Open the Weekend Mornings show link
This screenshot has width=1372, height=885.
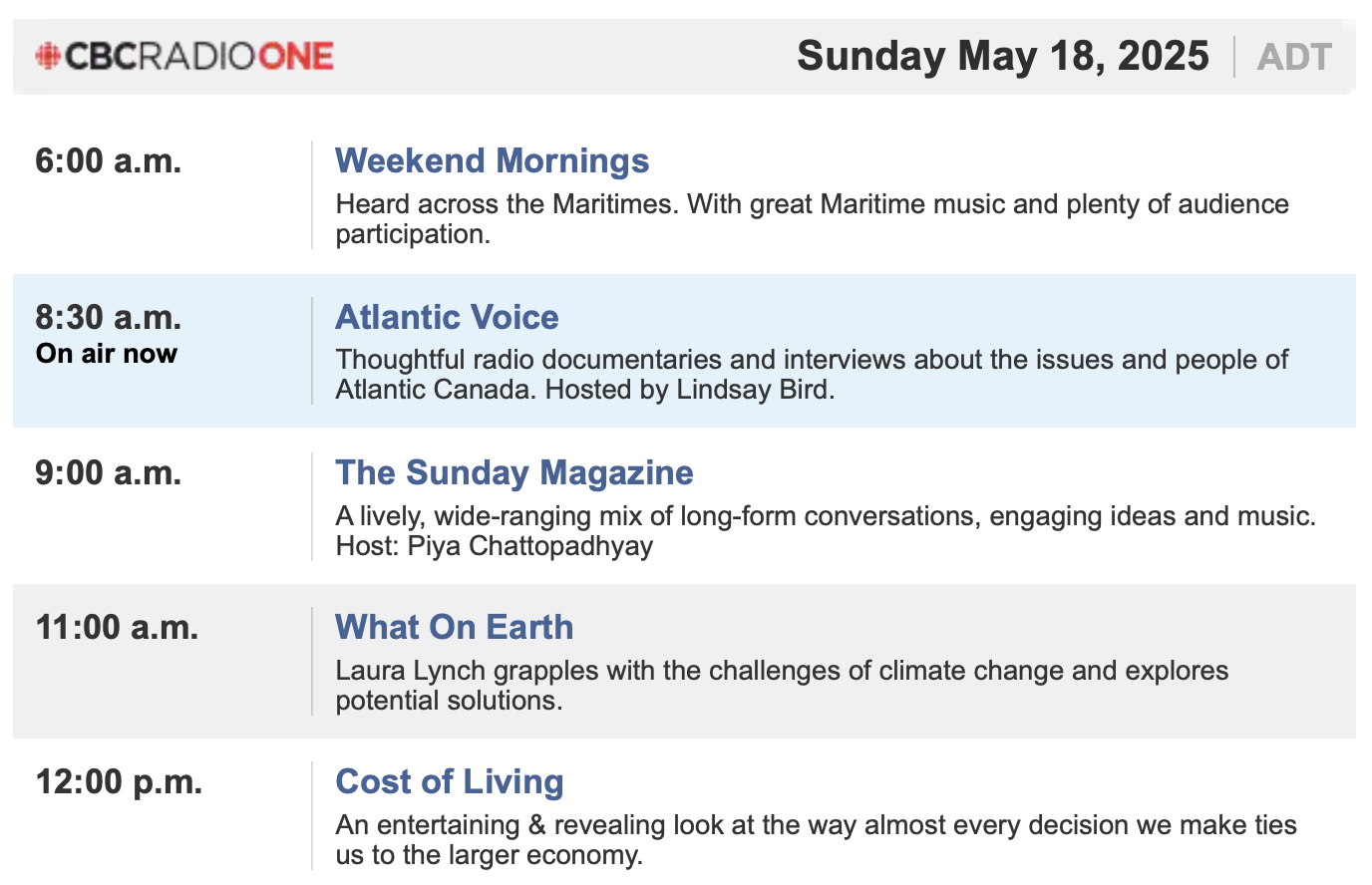coord(492,160)
